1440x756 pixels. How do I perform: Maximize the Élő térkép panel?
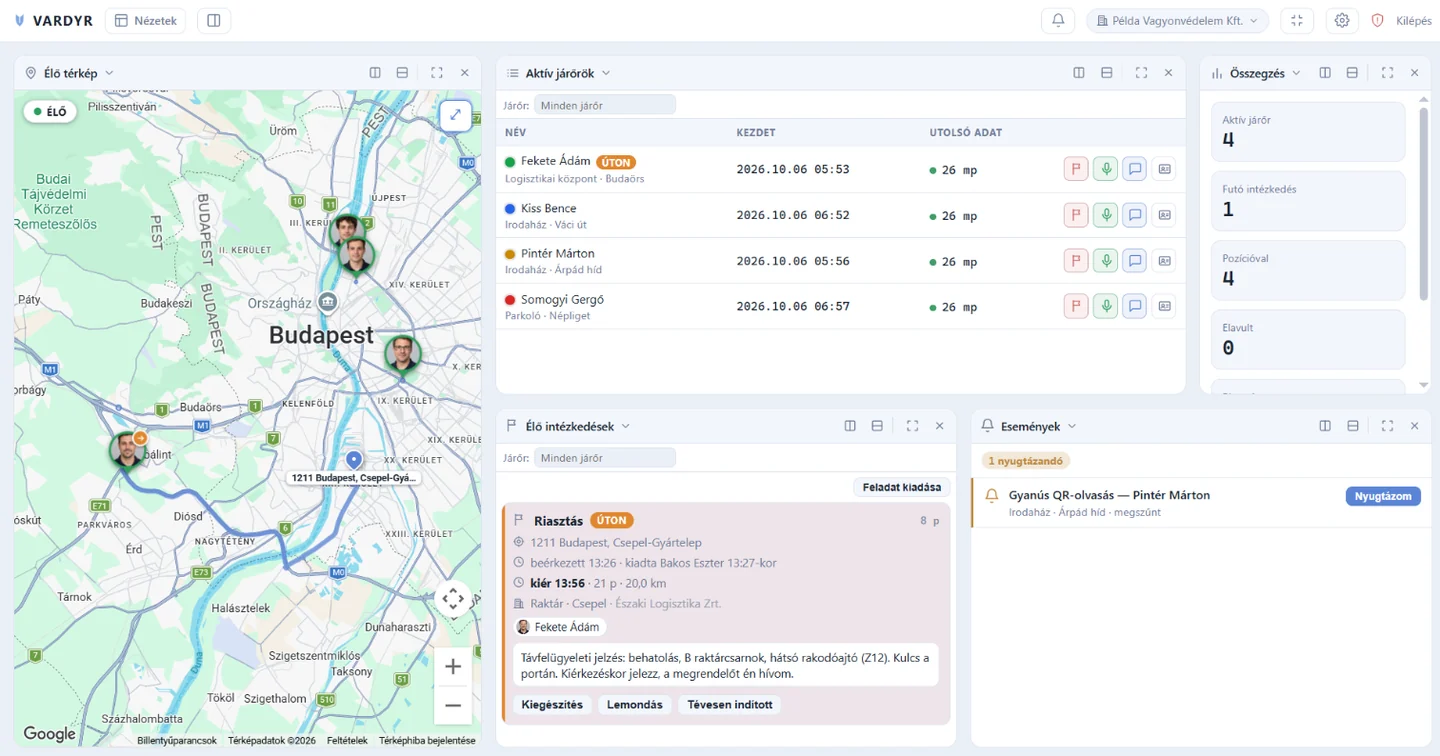point(437,73)
